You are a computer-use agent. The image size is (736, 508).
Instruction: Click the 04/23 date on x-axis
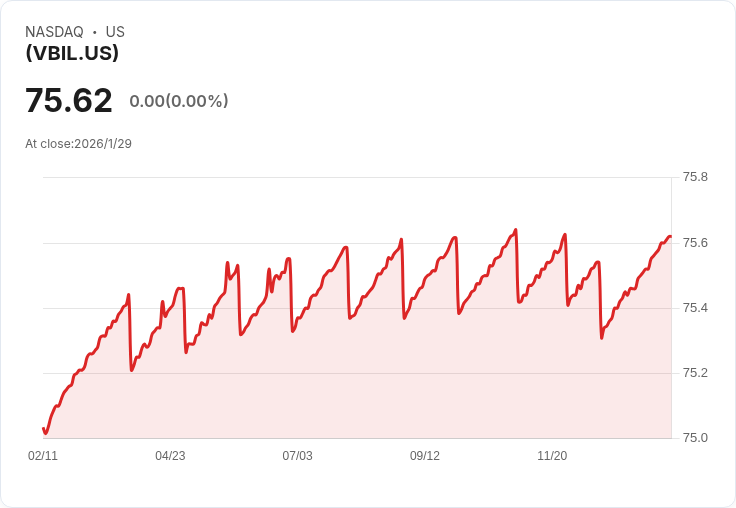point(170,456)
